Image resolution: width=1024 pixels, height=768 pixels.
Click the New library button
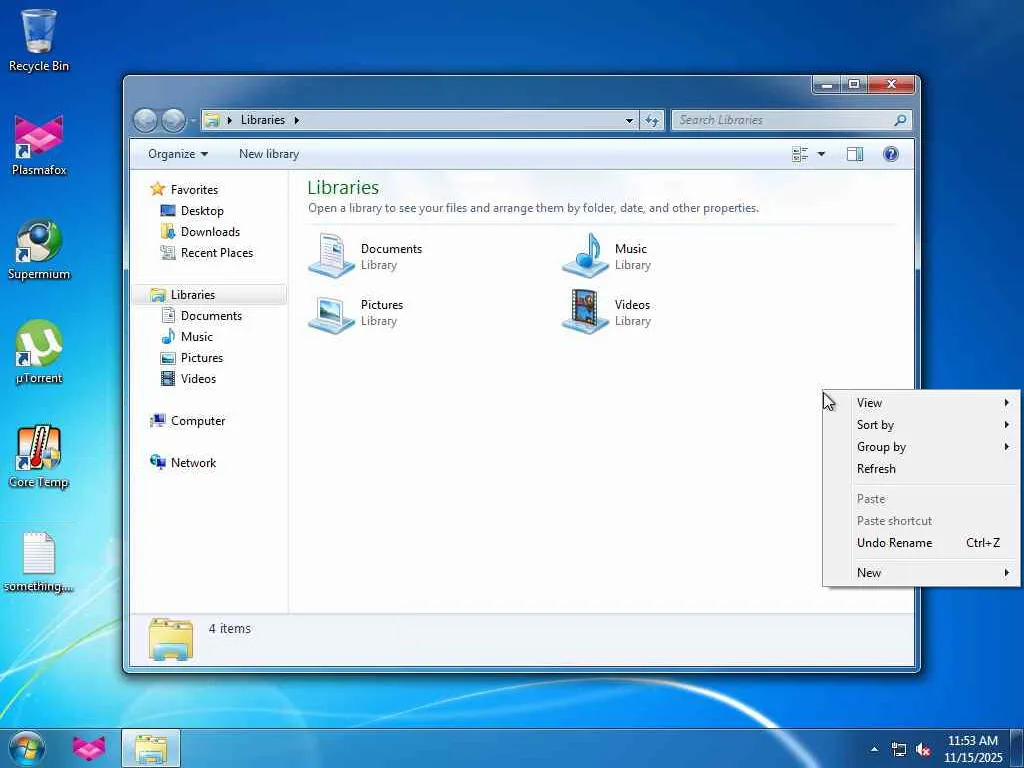tap(268, 154)
